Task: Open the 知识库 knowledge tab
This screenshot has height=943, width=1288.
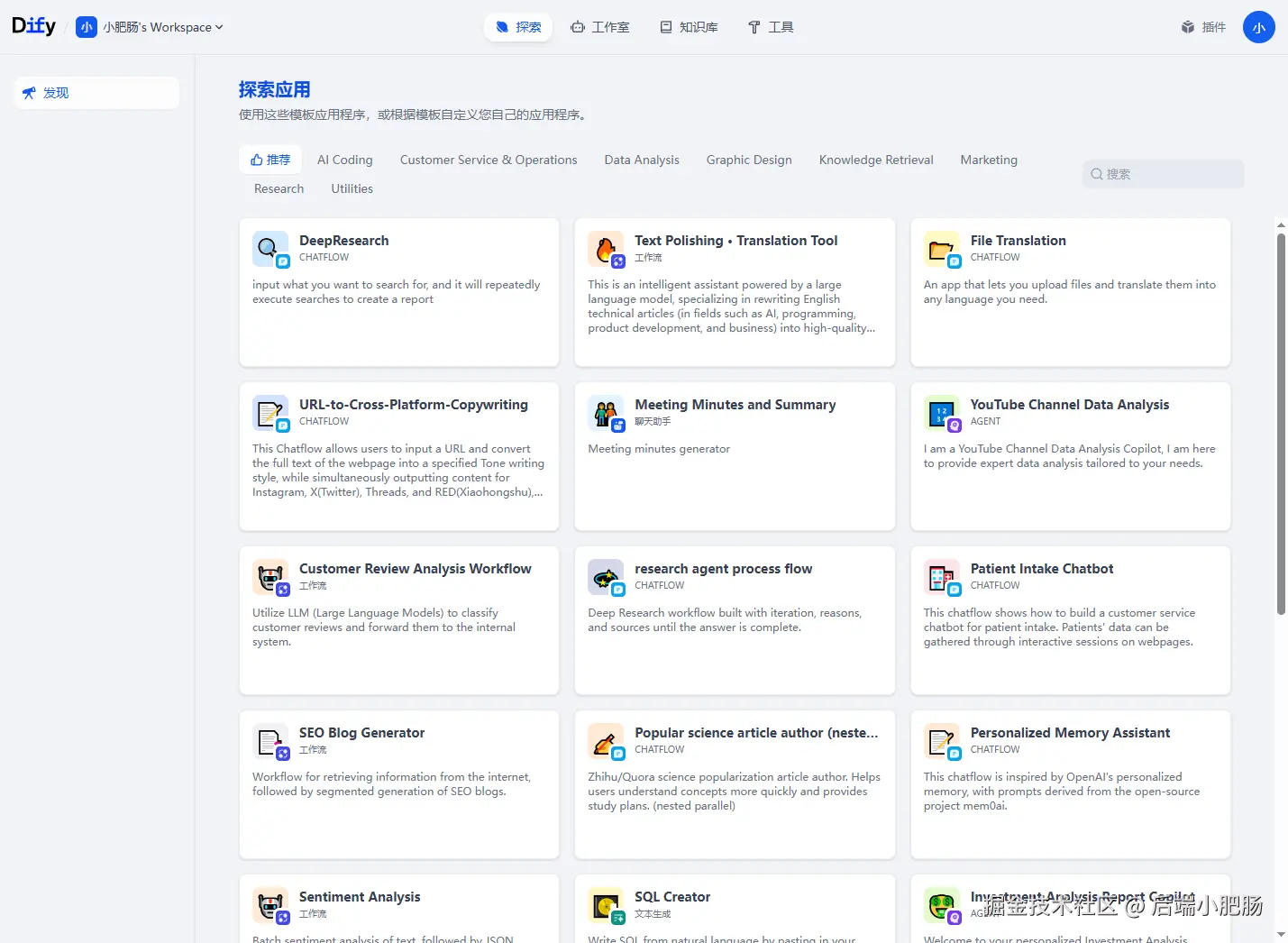Action: 690,27
